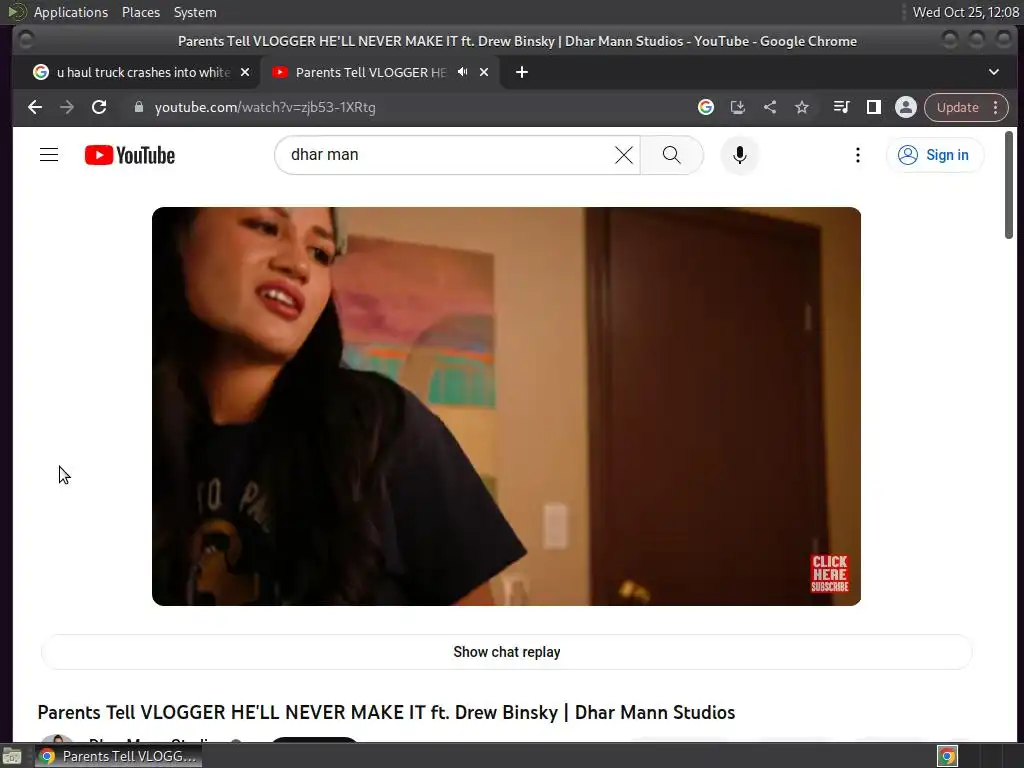1024x768 pixels.
Task: Open the YouTube hamburger guide menu
Action: 49,155
